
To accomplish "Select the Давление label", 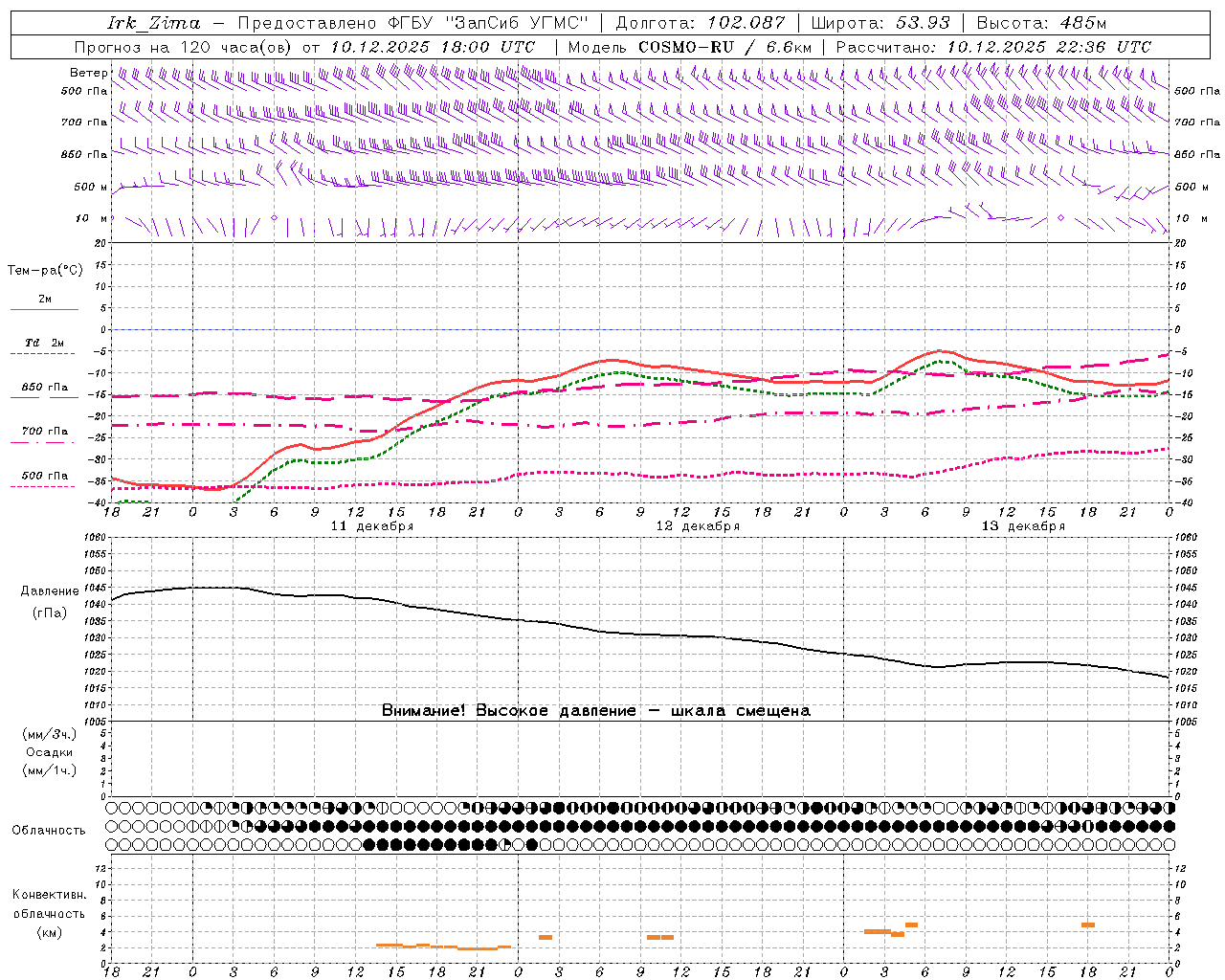I will tap(50, 591).
